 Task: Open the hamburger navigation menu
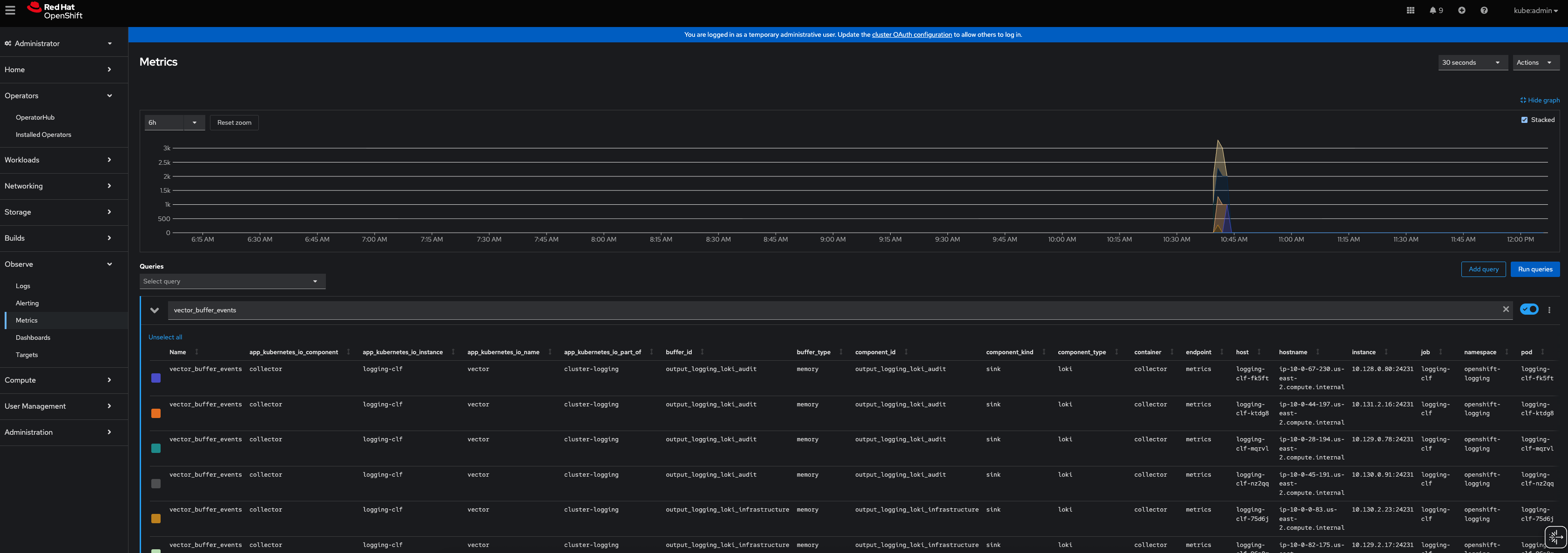[x=10, y=10]
